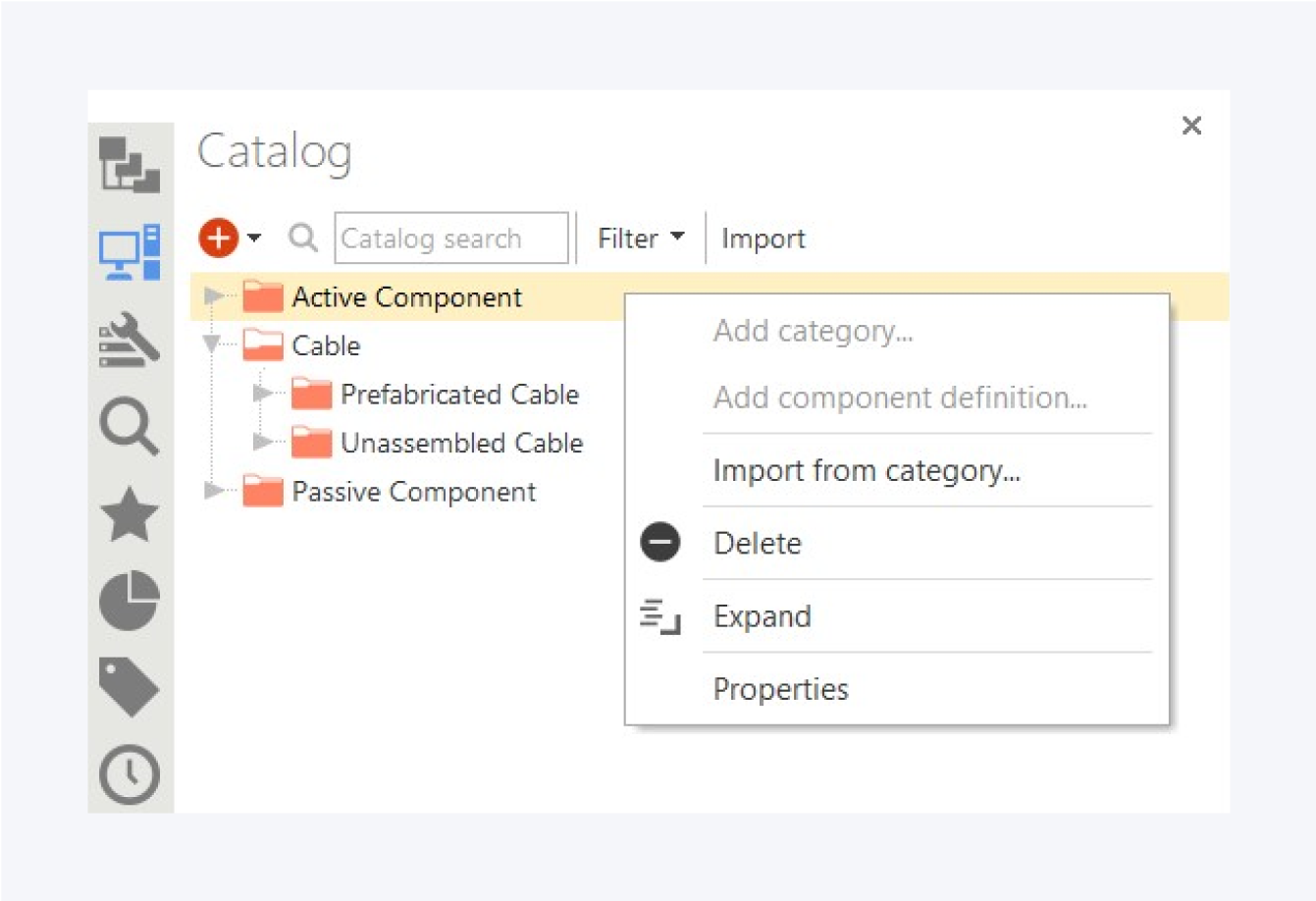The image size is (1316, 901).
Task: Expand the Passive Component category
Action: tap(212, 491)
